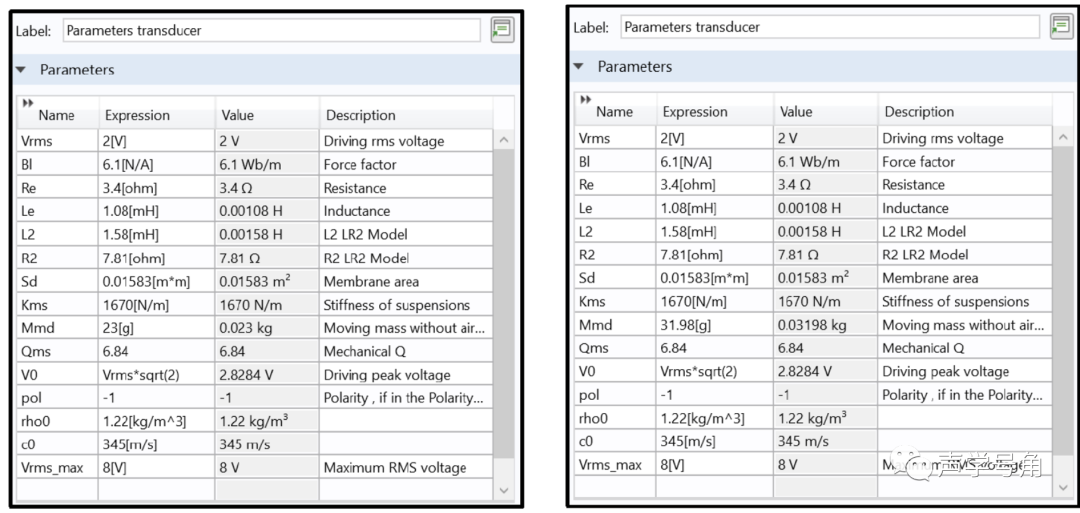Click scroll-up arrow of the right parameters table
This screenshot has height=513, width=1080.
coord(1062,138)
